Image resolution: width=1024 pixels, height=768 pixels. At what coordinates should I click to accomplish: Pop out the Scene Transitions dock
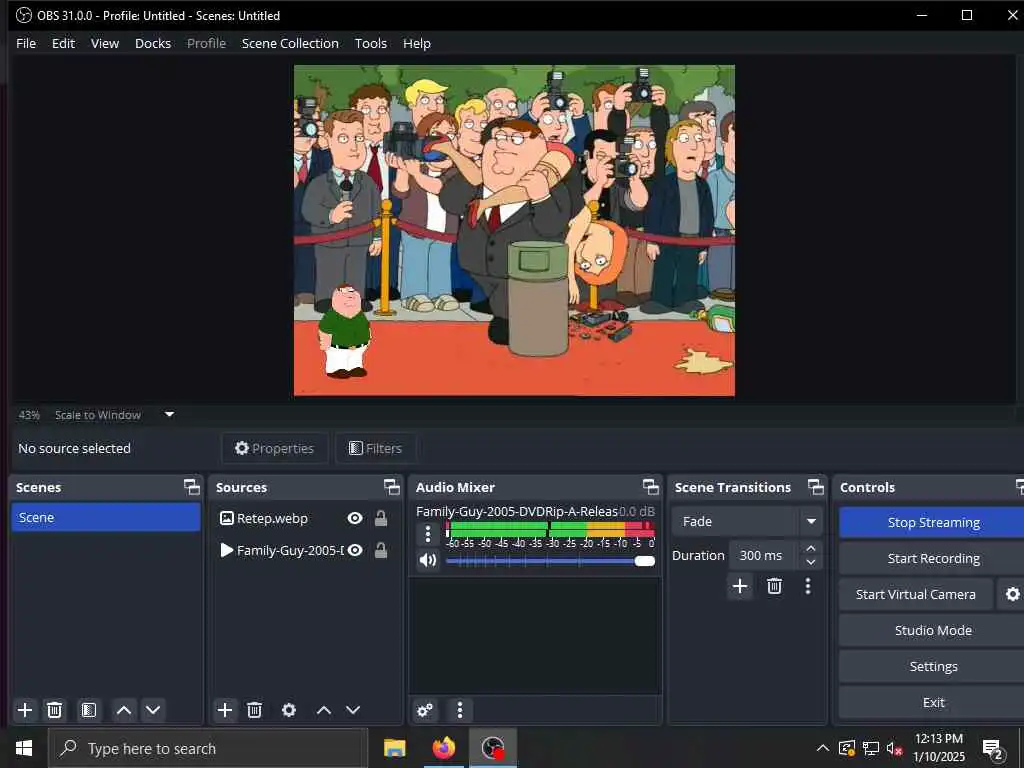coord(816,487)
